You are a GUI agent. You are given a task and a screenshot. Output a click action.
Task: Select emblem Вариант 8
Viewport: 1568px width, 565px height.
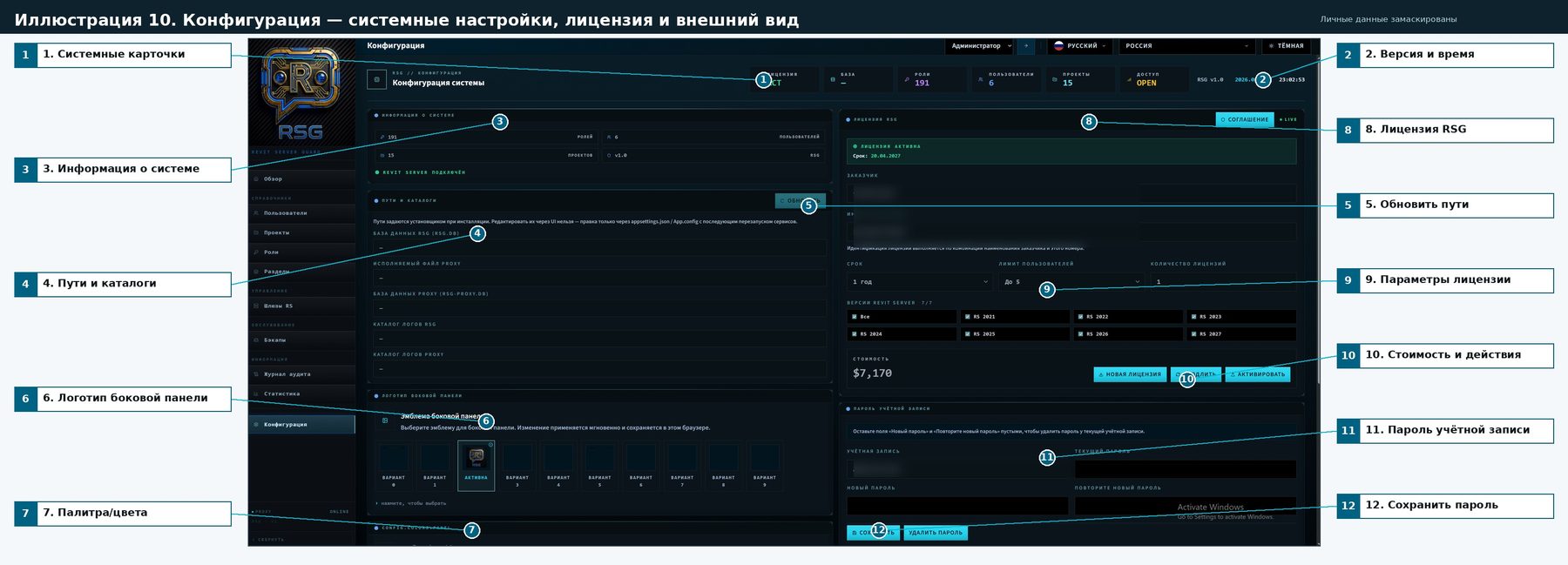[x=723, y=466]
